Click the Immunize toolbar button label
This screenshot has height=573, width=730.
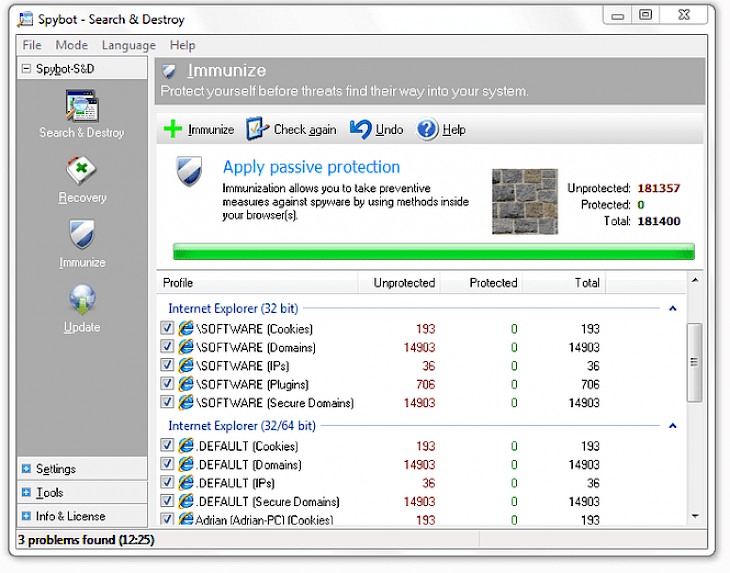click(x=211, y=129)
